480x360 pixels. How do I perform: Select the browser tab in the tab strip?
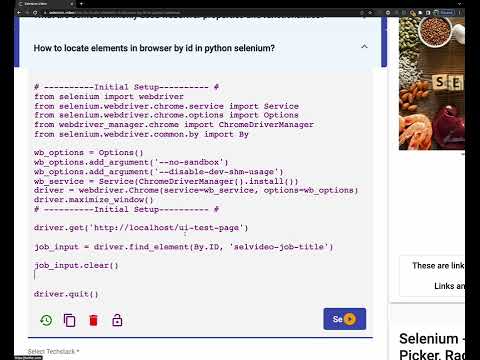pyautogui.click(x=46, y=4)
